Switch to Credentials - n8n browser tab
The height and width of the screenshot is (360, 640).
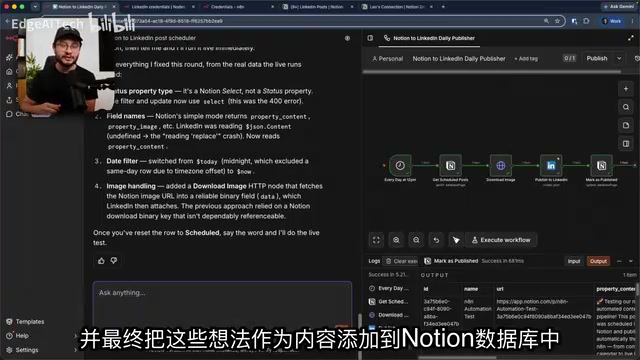[239, 7]
